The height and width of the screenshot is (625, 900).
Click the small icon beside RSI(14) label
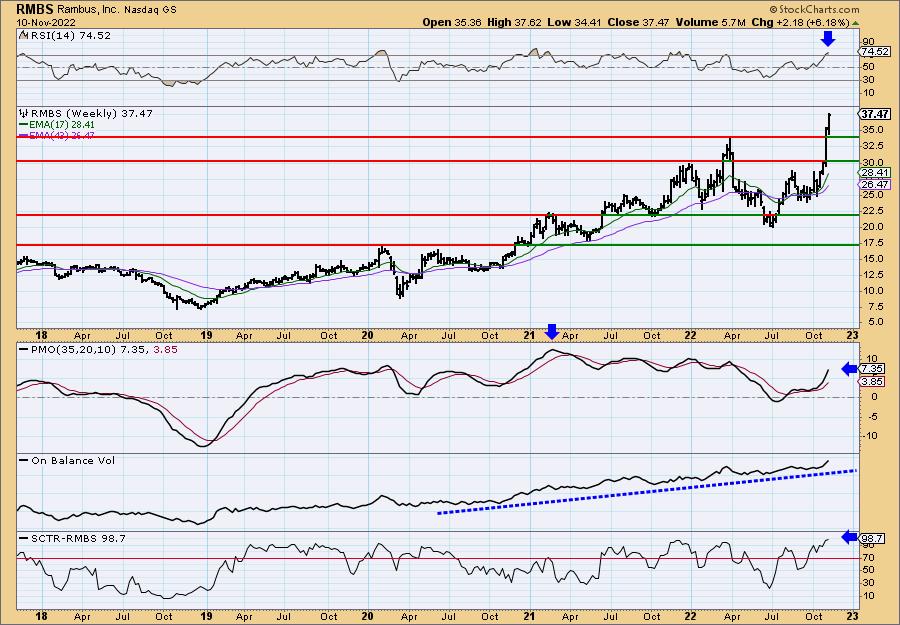(24, 35)
